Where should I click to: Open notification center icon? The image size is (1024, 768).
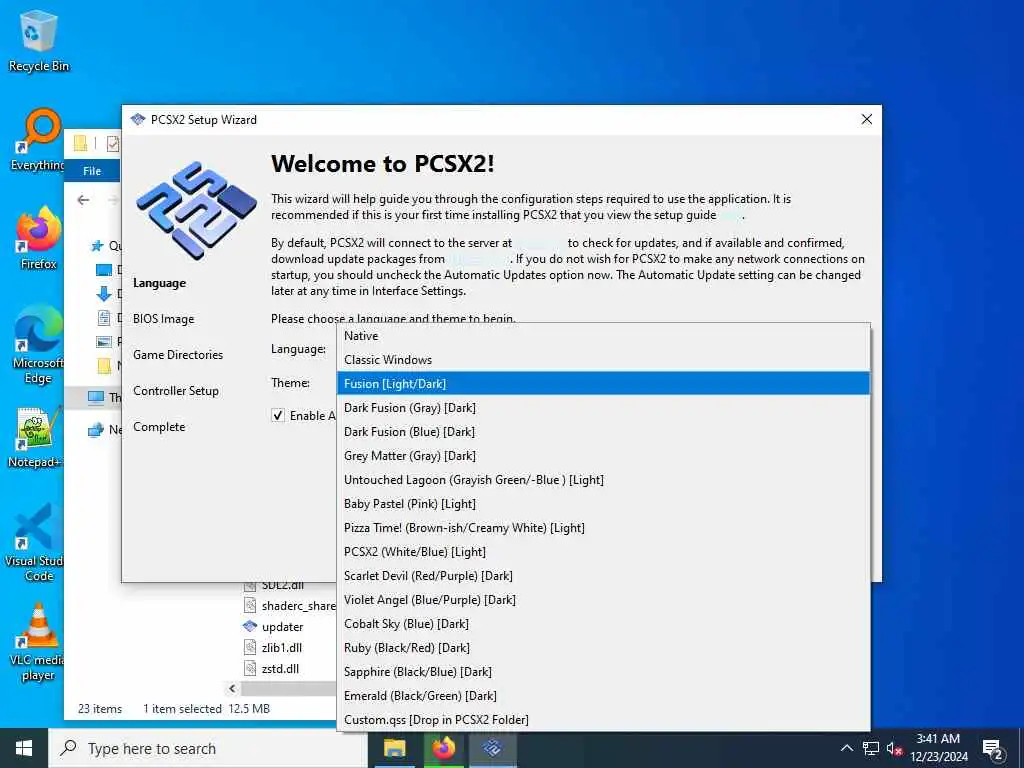click(993, 749)
